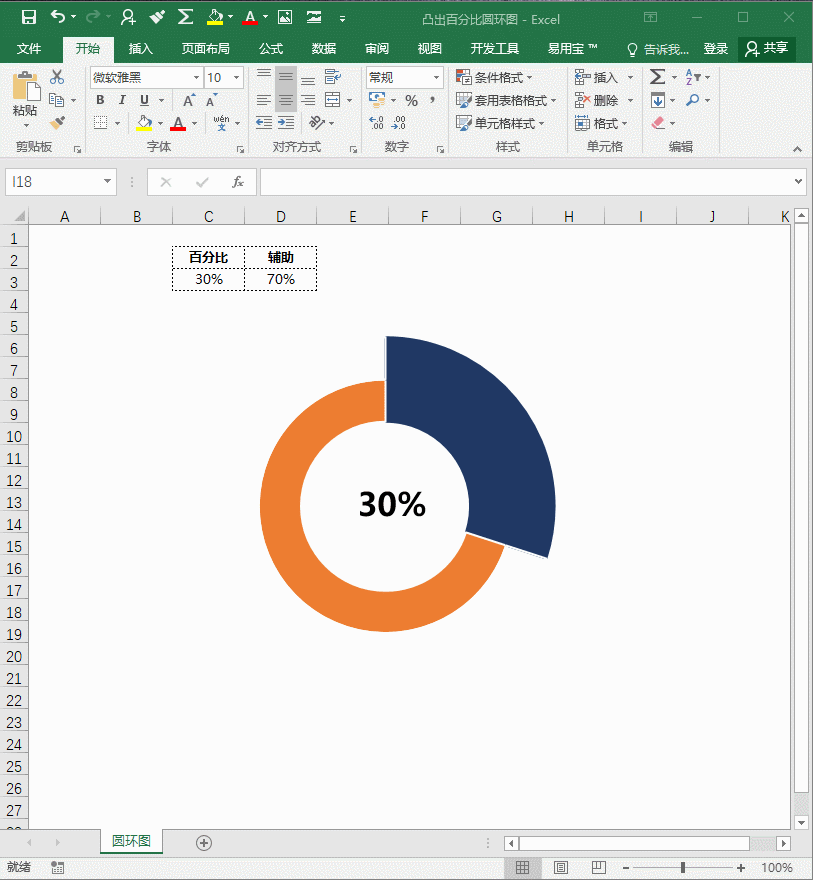Click the format painter brush in quick access toolbar

[x=157, y=17]
